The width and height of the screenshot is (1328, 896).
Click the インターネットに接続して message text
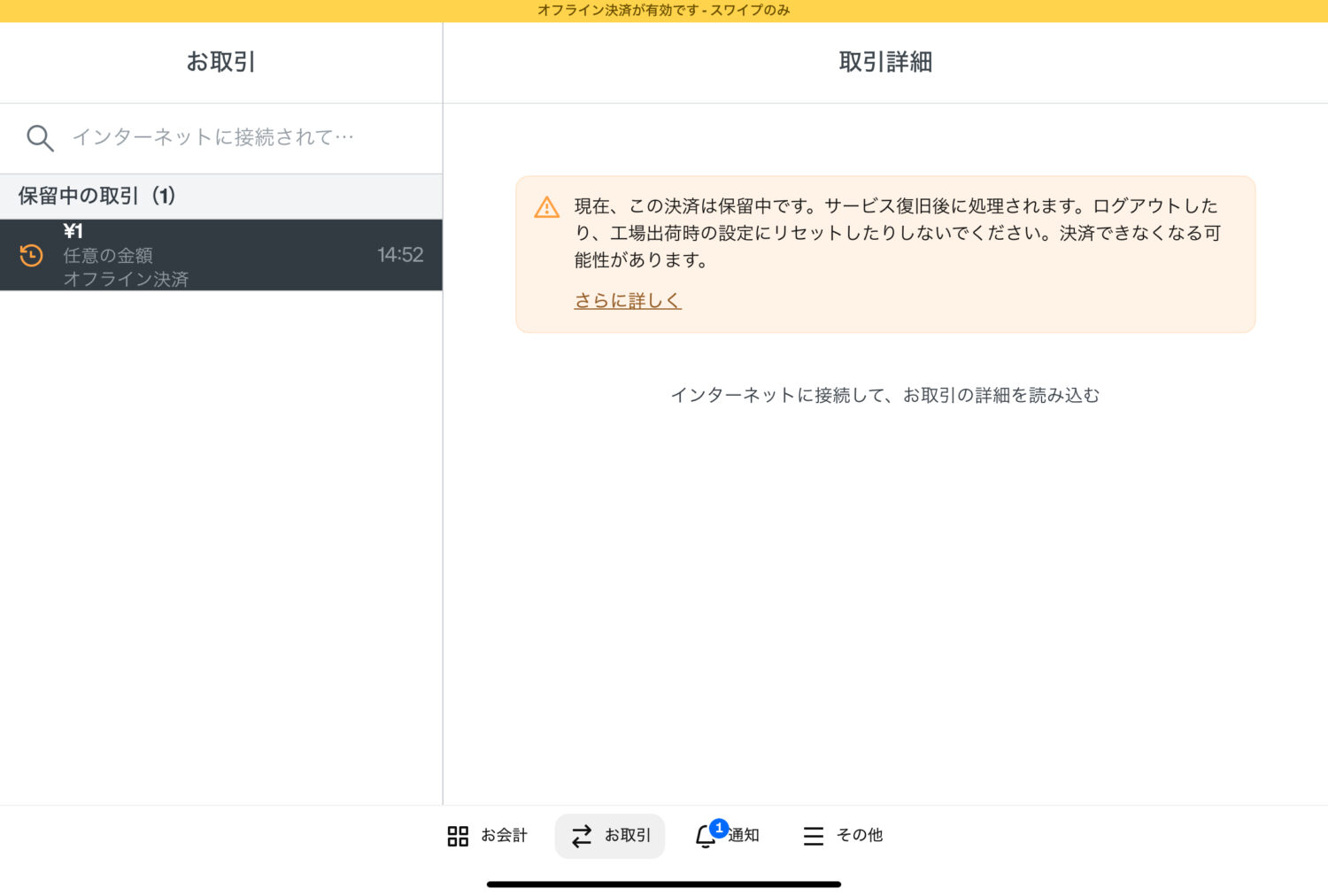coord(885,395)
